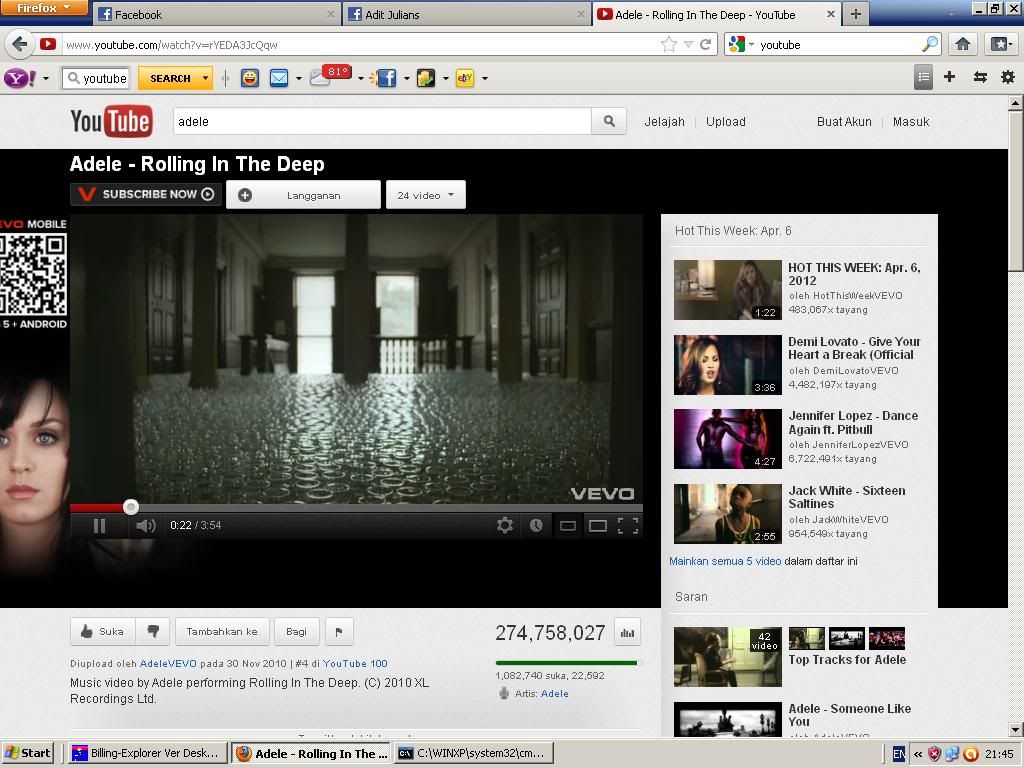The image size is (1024, 768).
Task: Open Jelajah browse link
Action: click(x=664, y=121)
